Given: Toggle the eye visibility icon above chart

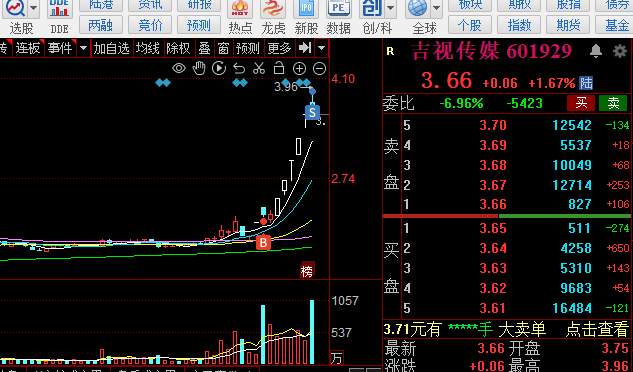Looking at the screenshot, I should click(179, 68).
